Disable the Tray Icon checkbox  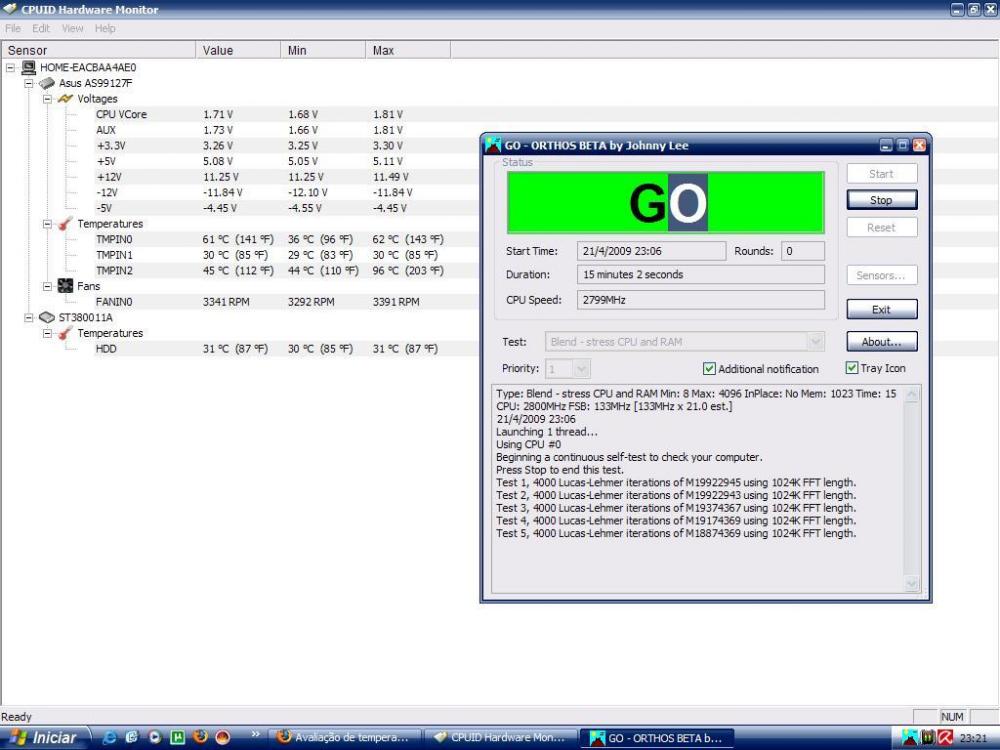852,368
